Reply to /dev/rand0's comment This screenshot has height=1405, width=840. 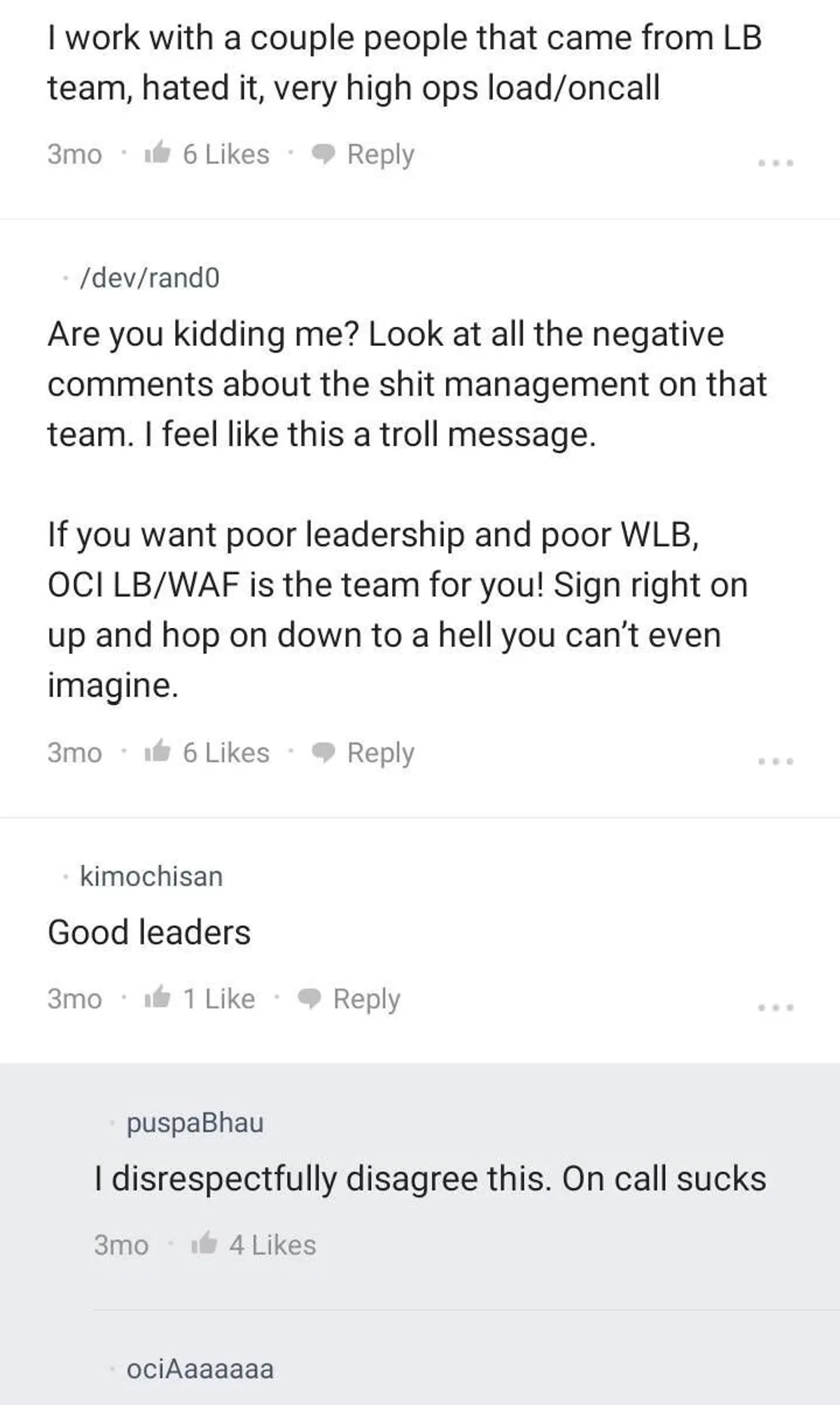364,753
